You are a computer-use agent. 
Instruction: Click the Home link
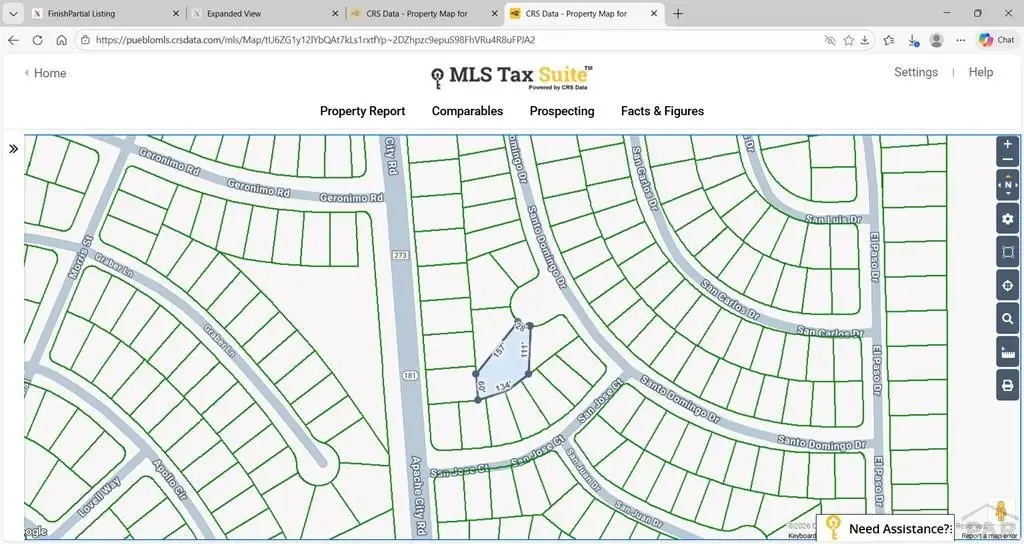[x=45, y=73]
